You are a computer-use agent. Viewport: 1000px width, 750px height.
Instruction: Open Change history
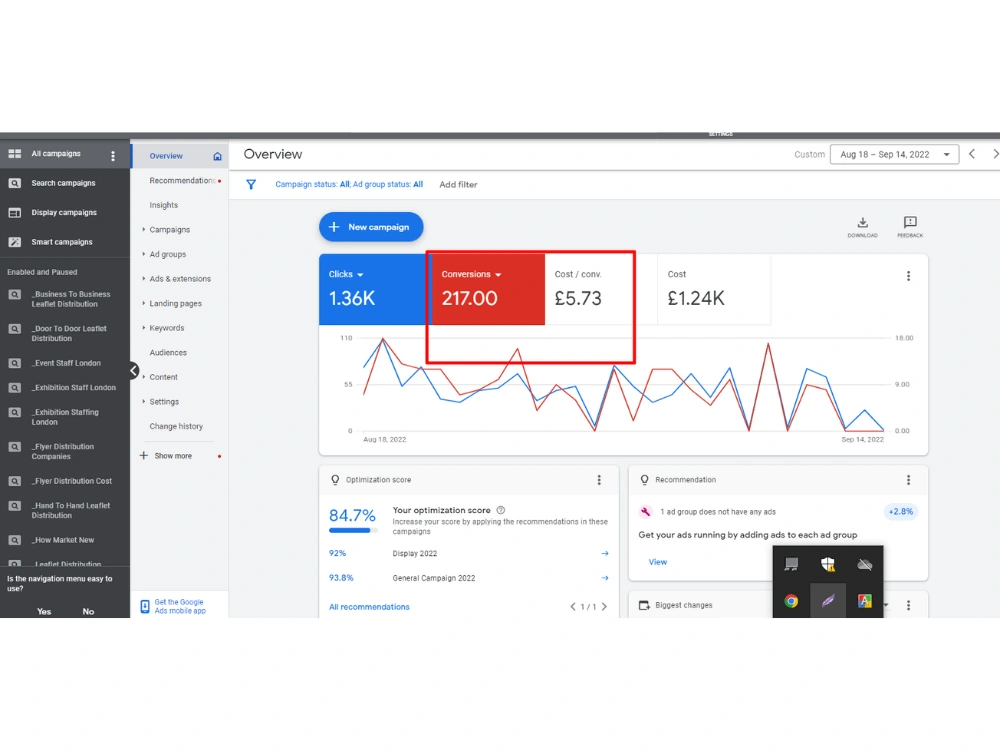click(x=176, y=426)
